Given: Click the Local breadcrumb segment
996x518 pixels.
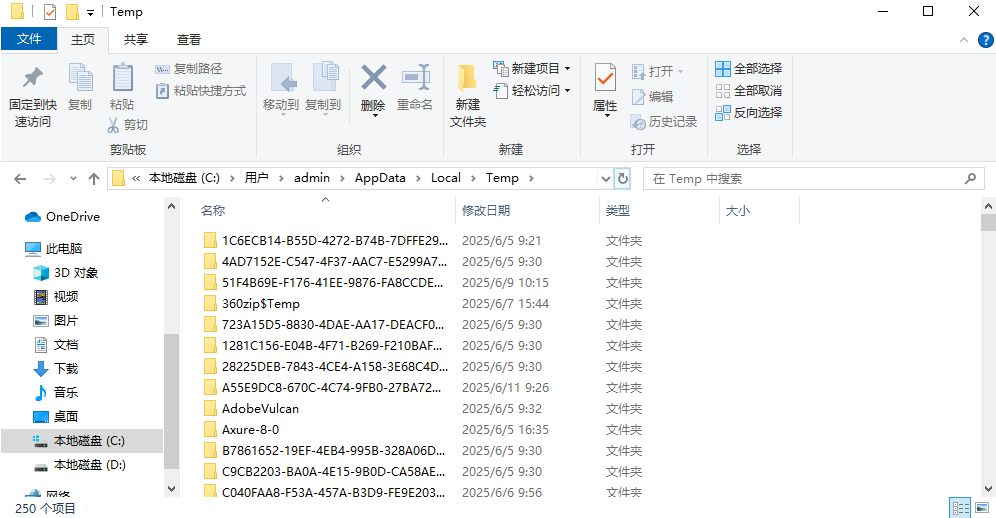Looking at the screenshot, I should point(445,178).
